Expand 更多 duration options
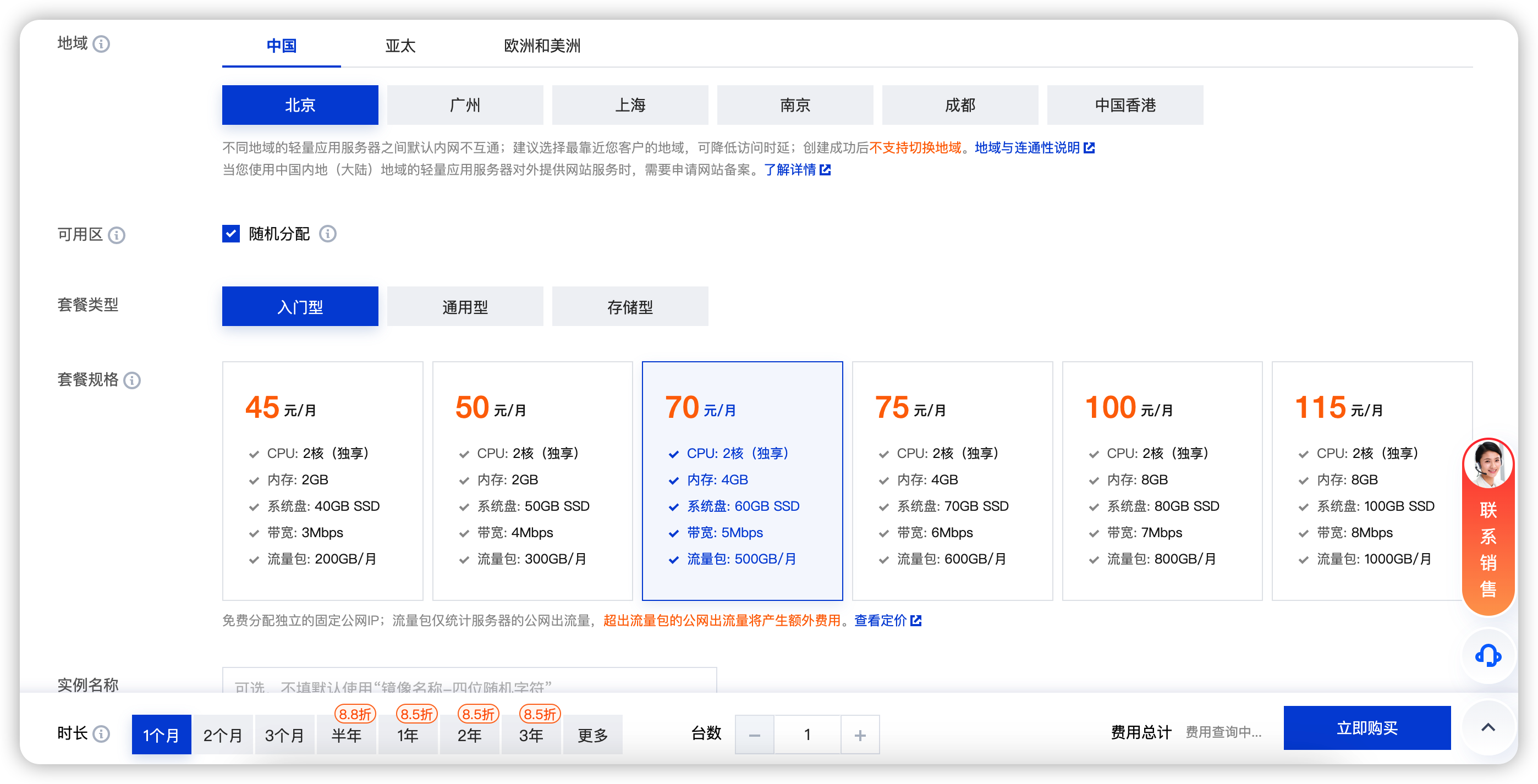1538x784 pixels. pyautogui.click(x=592, y=735)
